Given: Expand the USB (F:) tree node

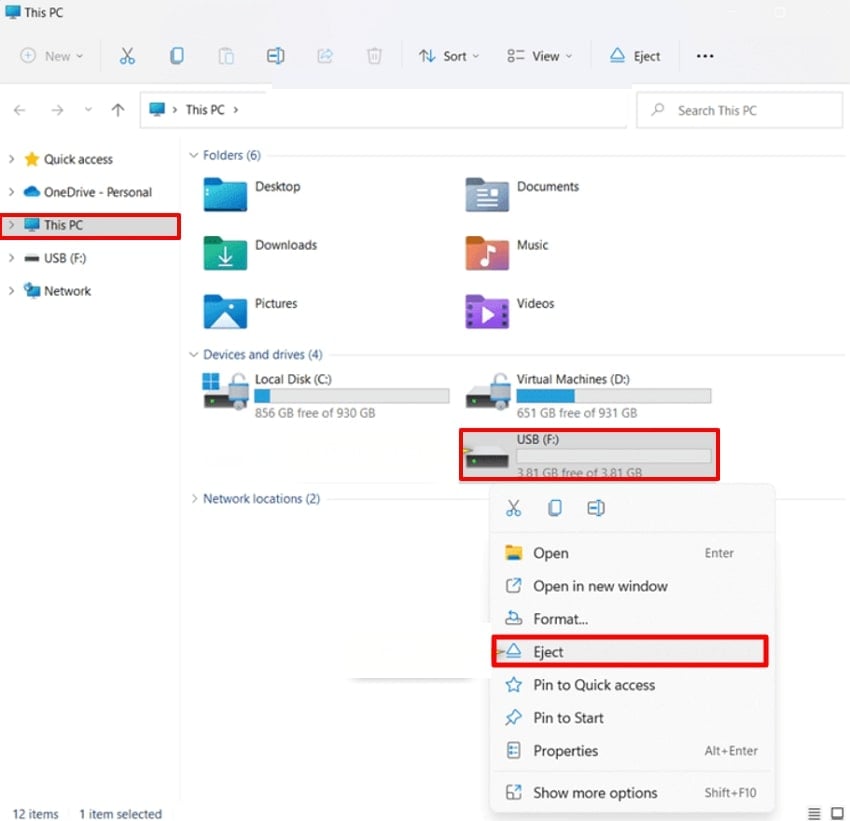Looking at the screenshot, I should [11, 258].
